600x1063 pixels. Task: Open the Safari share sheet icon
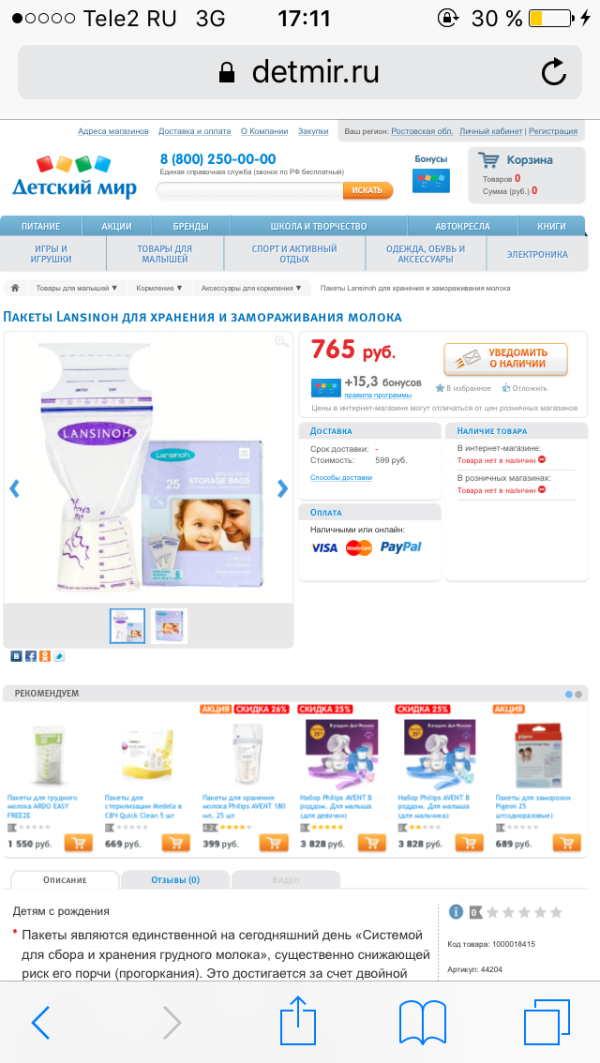coord(298,1022)
